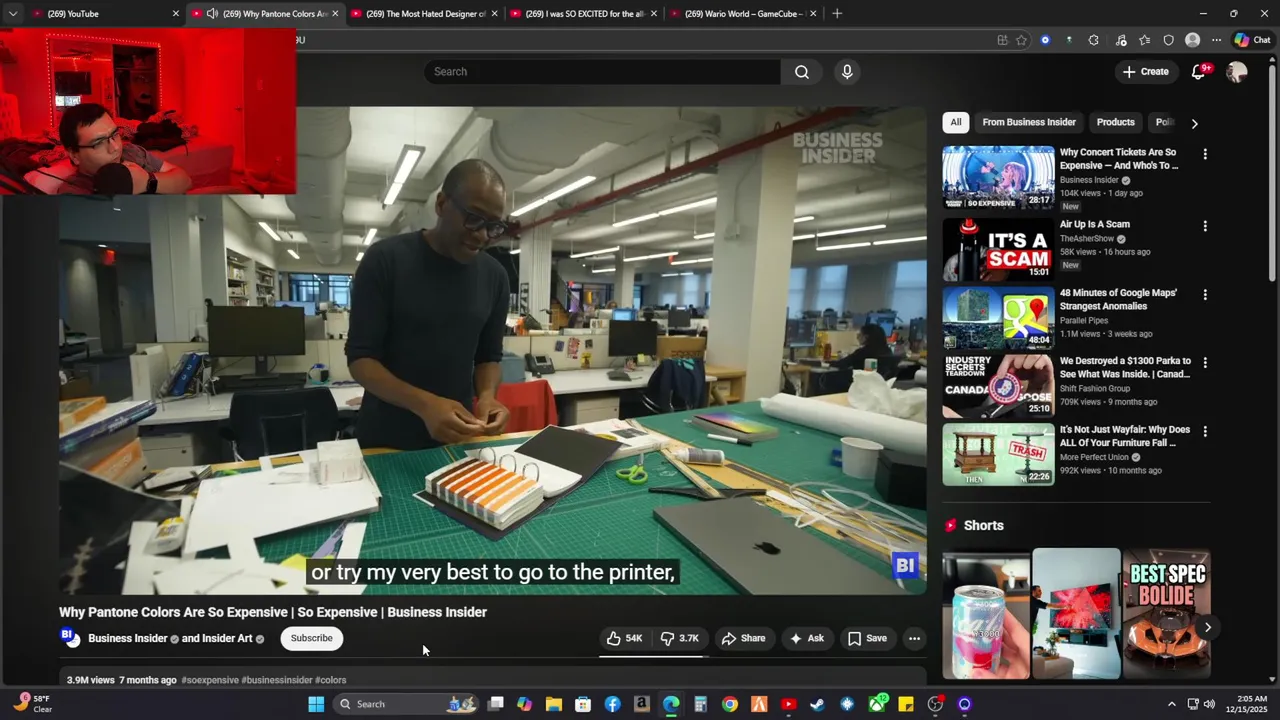Open Amazon app from taskbar

click(642, 704)
